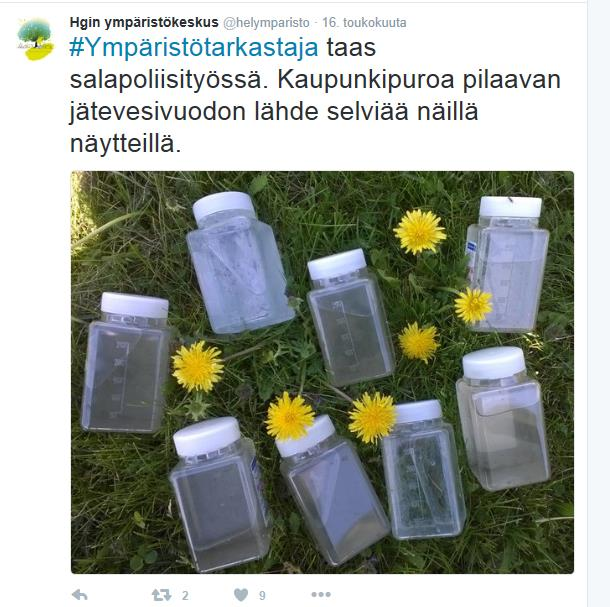Open the tweet permalink dated 16. toukokuuta

click(364, 23)
